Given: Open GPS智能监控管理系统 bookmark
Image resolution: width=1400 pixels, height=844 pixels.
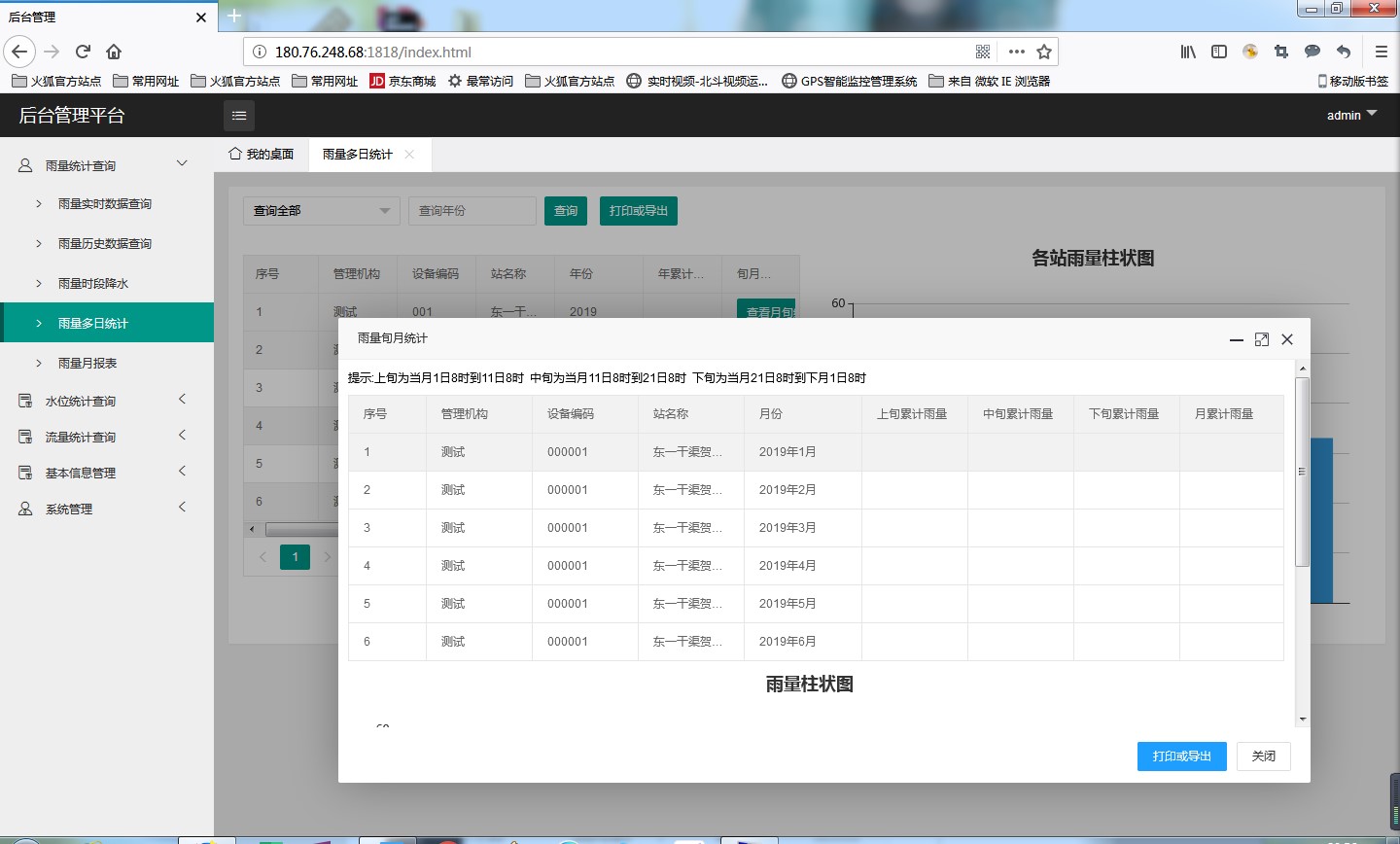Looking at the screenshot, I should 850,81.
